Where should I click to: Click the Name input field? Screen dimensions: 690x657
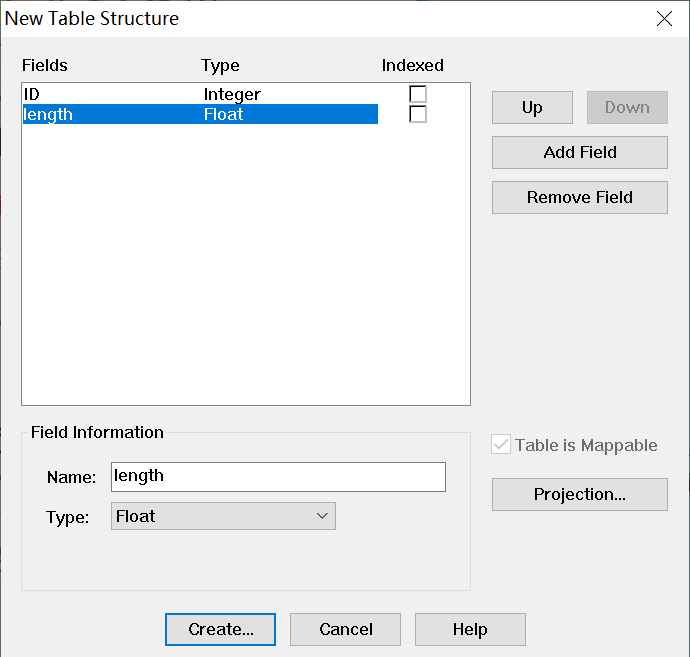click(278, 477)
